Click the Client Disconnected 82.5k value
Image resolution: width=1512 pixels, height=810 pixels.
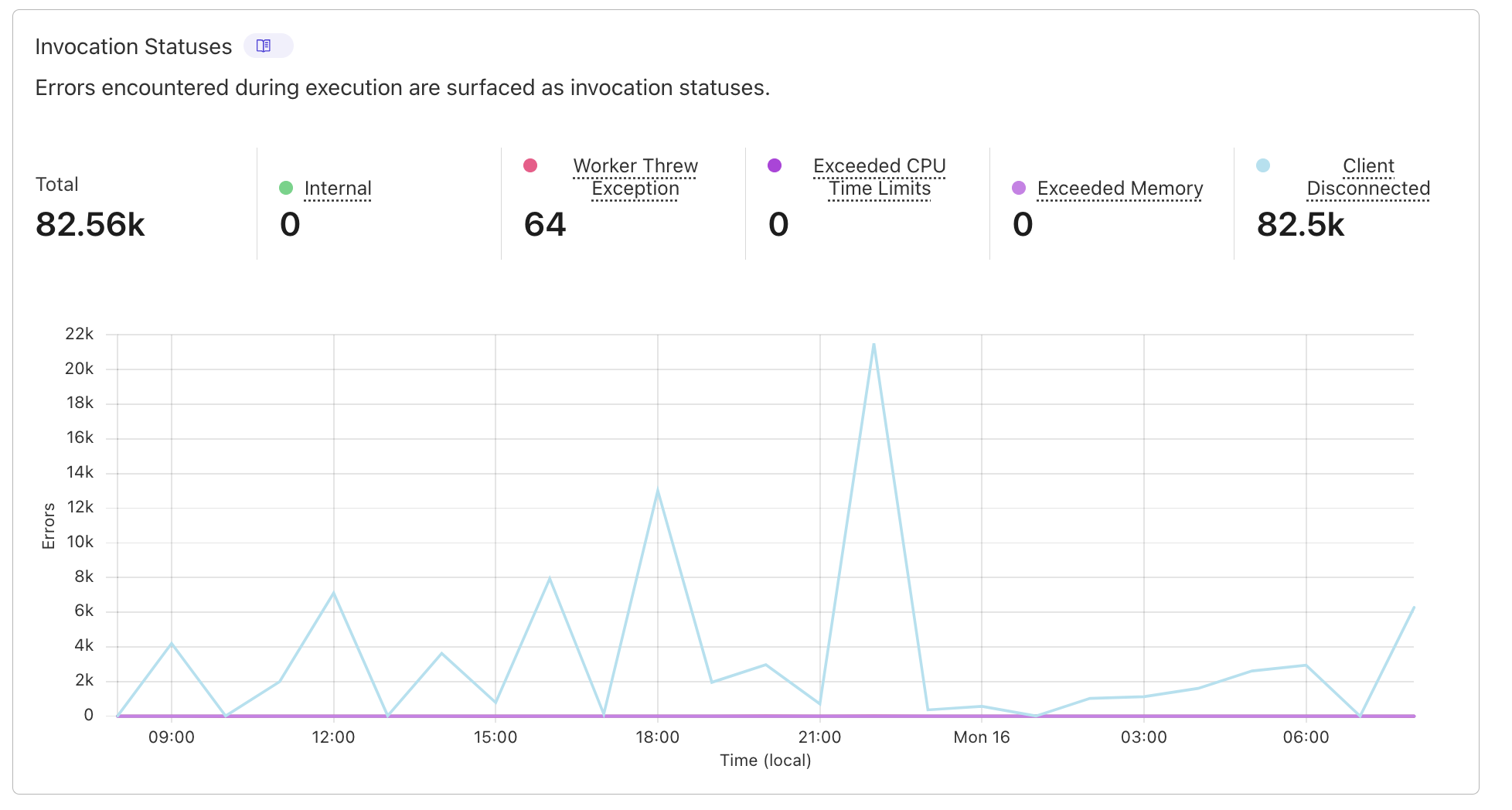(1301, 225)
